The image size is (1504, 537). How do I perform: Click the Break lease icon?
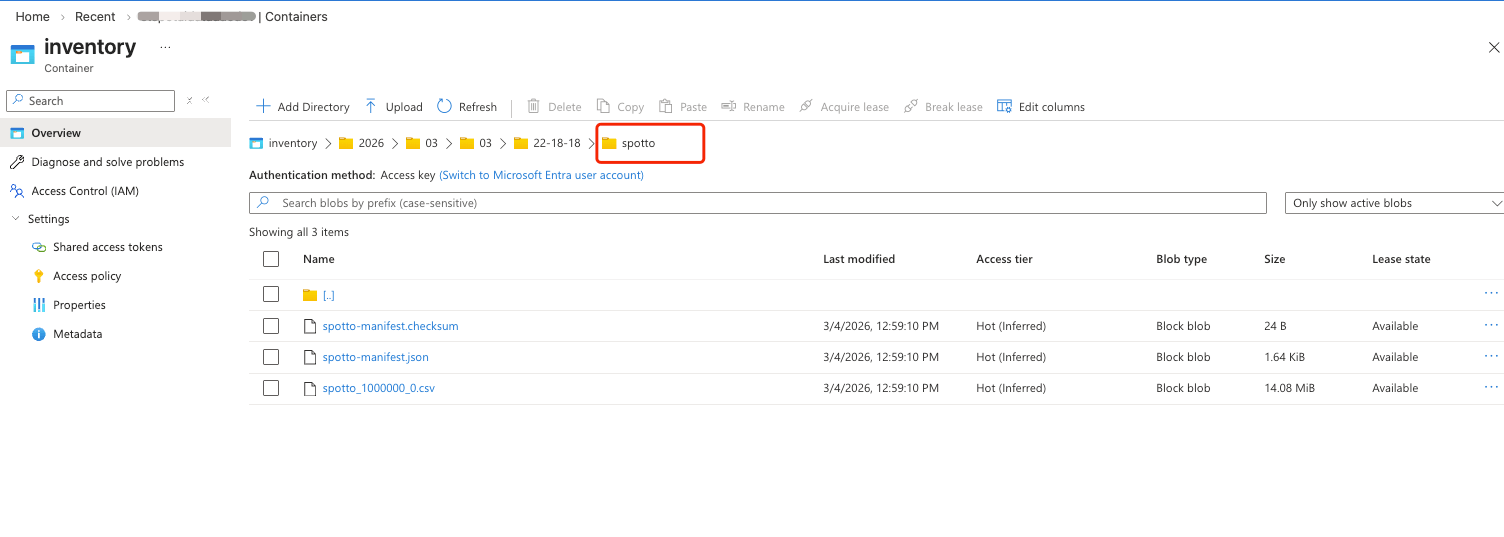pyautogui.click(x=910, y=106)
